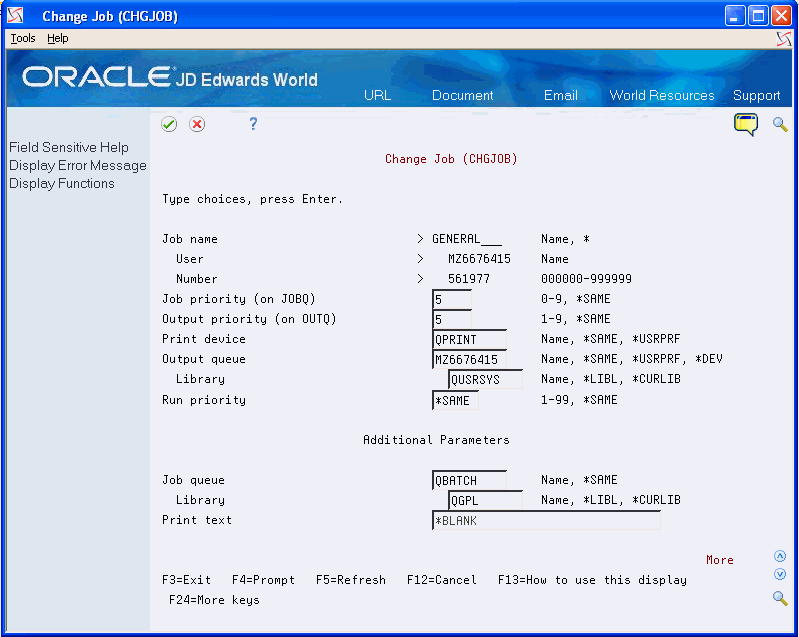Viewport: 799px width, 637px height.
Task: Click the Change Job (CHGJOB) screen heading
Action: coord(451,159)
